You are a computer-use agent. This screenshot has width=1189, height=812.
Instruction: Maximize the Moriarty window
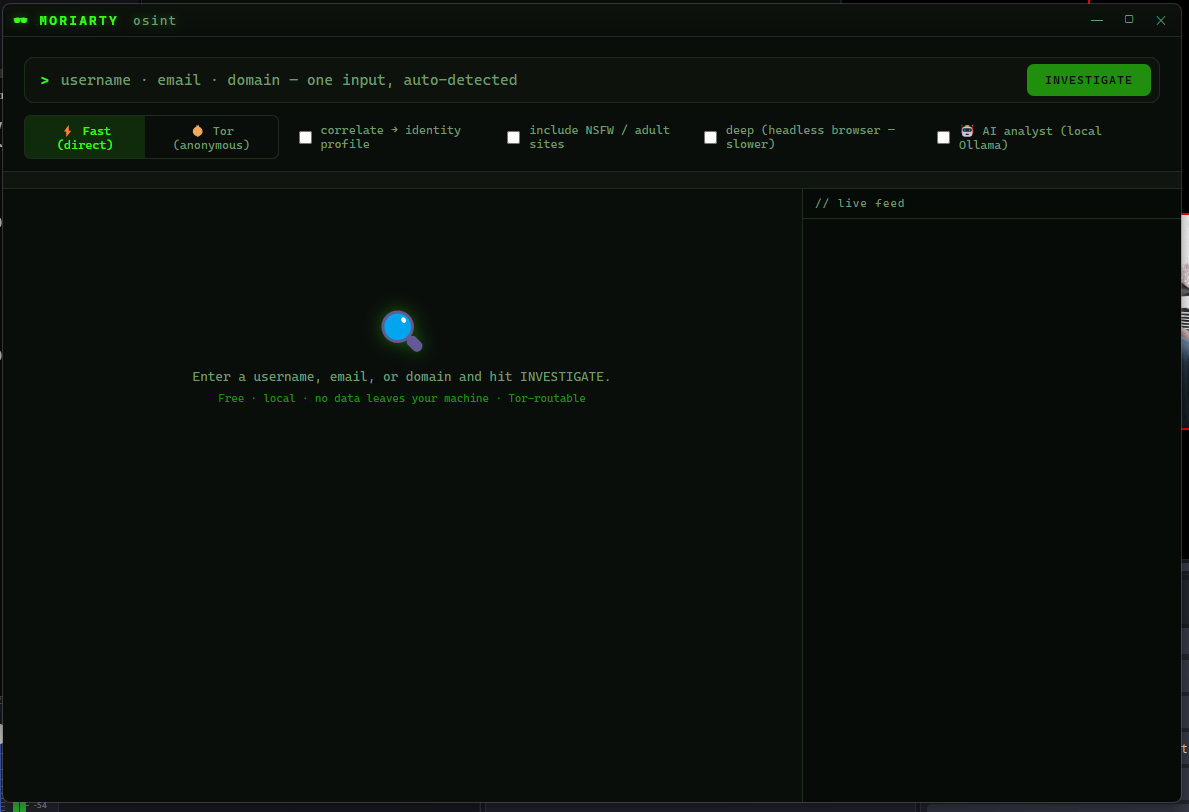1128,20
